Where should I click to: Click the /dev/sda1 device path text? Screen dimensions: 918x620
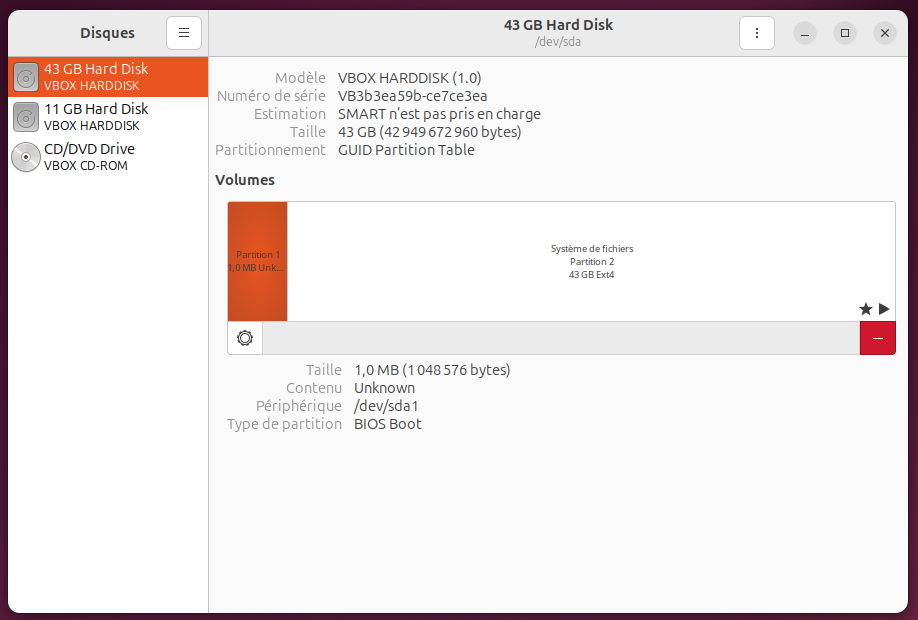point(386,406)
